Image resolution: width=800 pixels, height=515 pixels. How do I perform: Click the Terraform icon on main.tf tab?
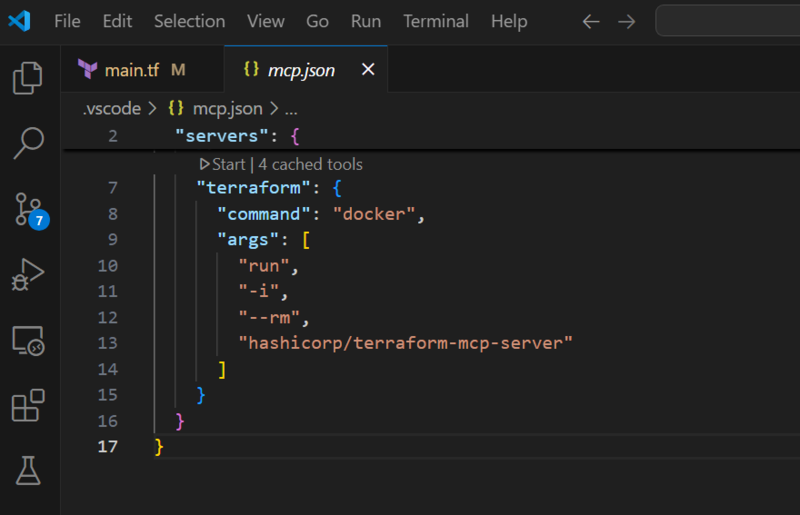(x=87, y=69)
